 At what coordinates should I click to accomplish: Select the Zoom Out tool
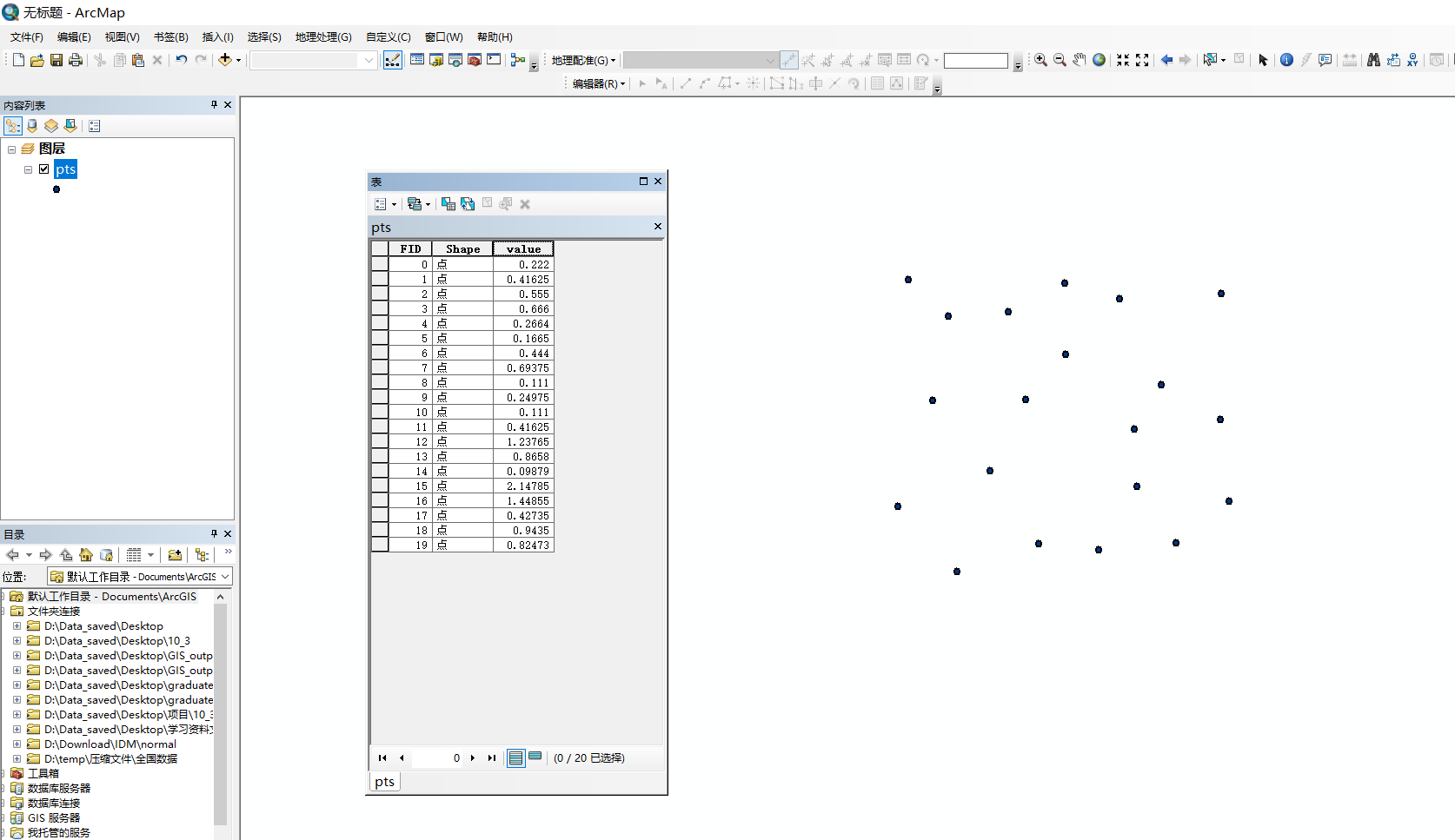[x=1060, y=60]
